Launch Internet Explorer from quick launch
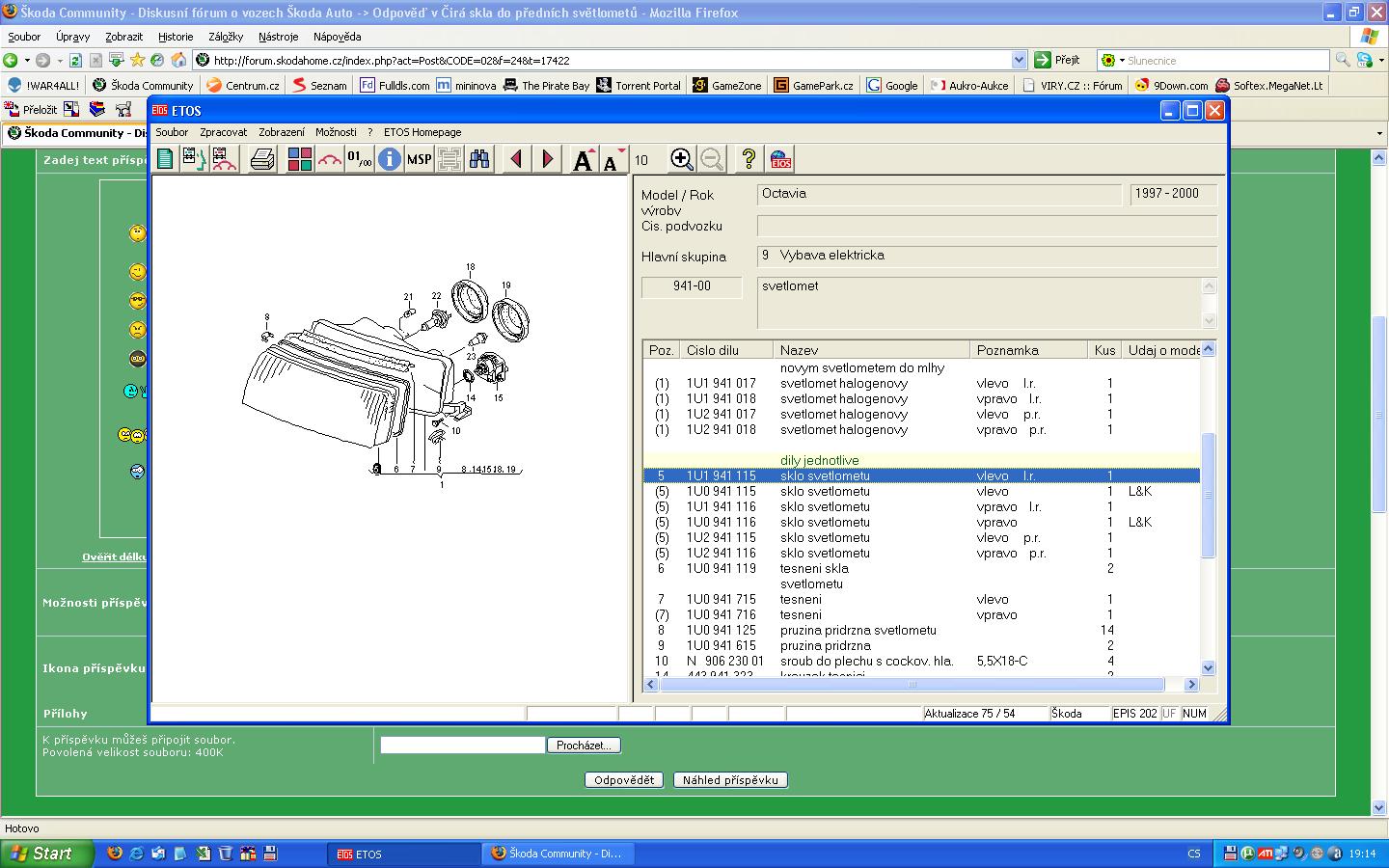1389x868 pixels. coord(136,854)
